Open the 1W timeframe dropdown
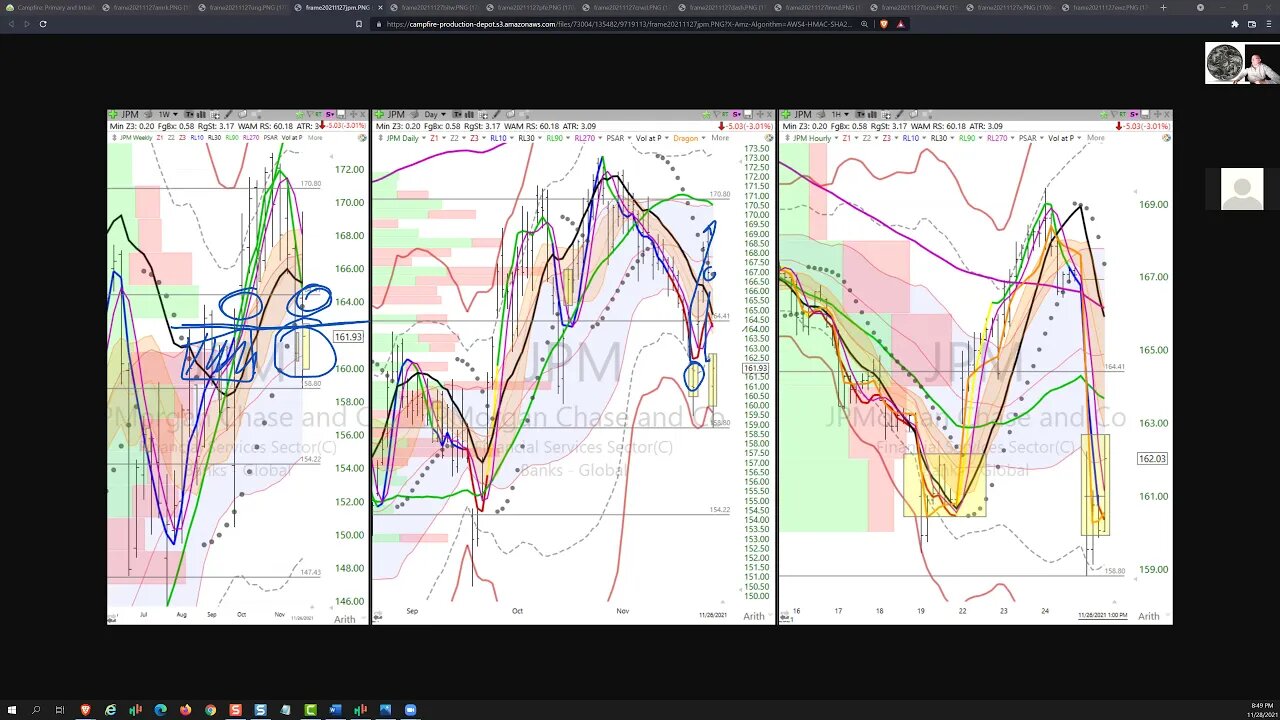Image resolution: width=1280 pixels, height=720 pixels. (x=168, y=115)
